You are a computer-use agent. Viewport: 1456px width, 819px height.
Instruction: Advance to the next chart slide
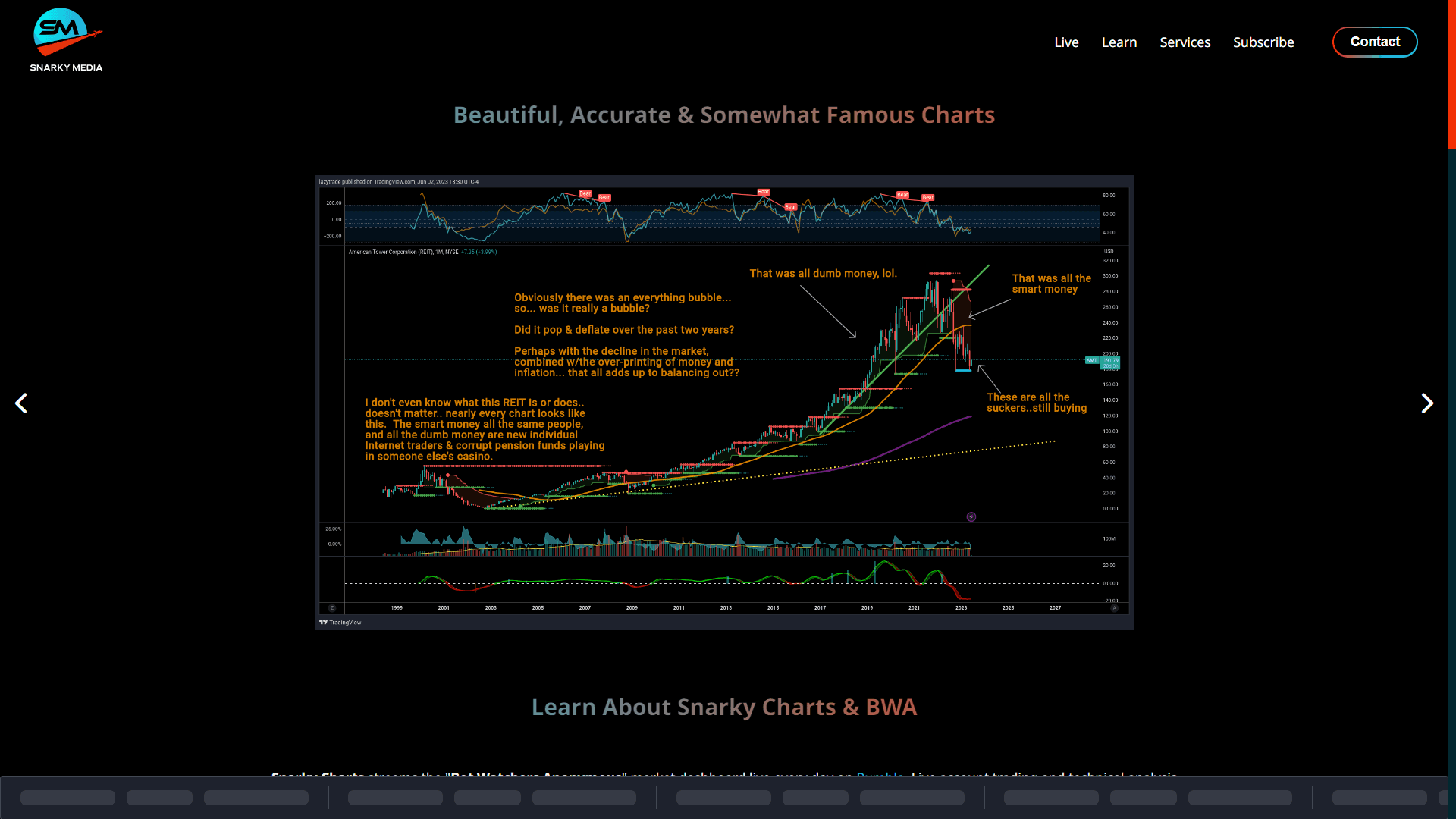(1426, 403)
